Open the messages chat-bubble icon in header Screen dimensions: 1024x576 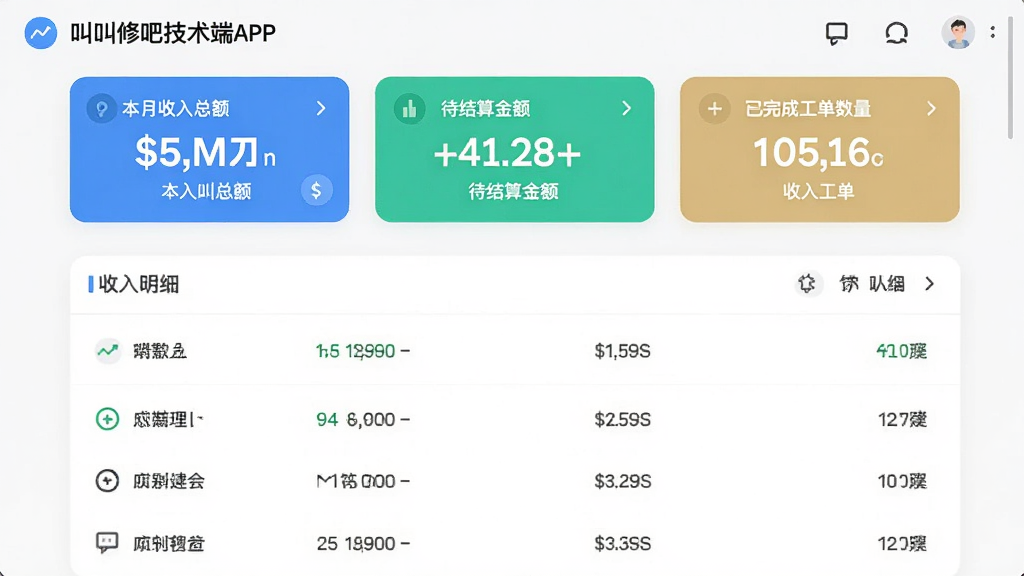pyautogui.click(x=837, y=33)
